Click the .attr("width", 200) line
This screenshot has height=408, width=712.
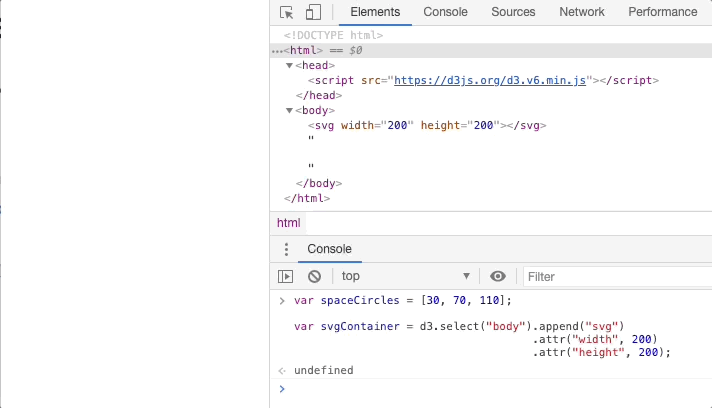pyautogui.click(x=595, y=339)
